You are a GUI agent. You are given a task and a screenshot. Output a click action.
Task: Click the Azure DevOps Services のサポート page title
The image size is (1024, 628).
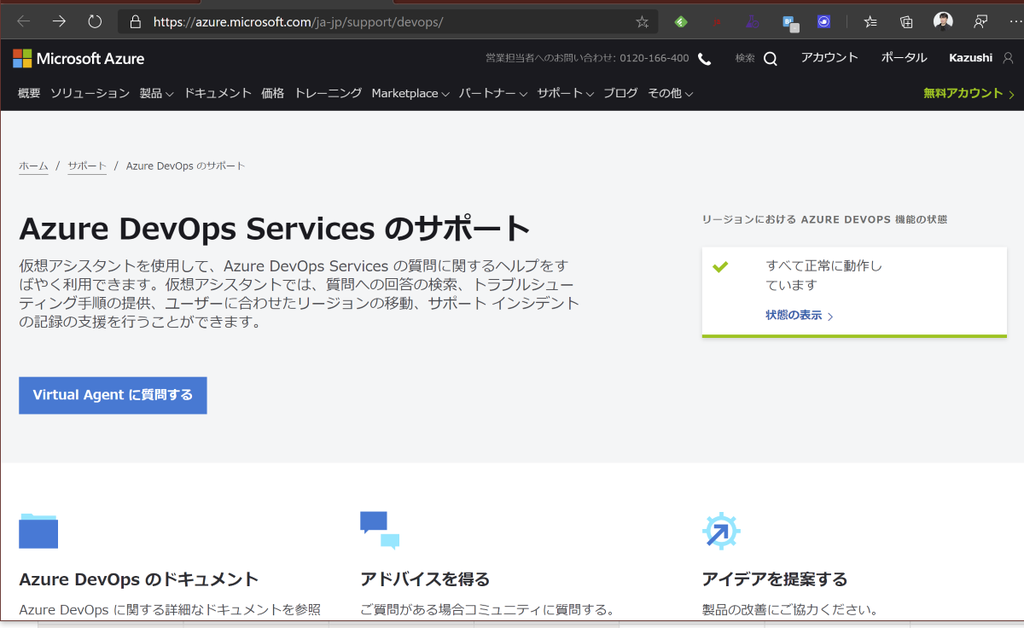[274, 229]
